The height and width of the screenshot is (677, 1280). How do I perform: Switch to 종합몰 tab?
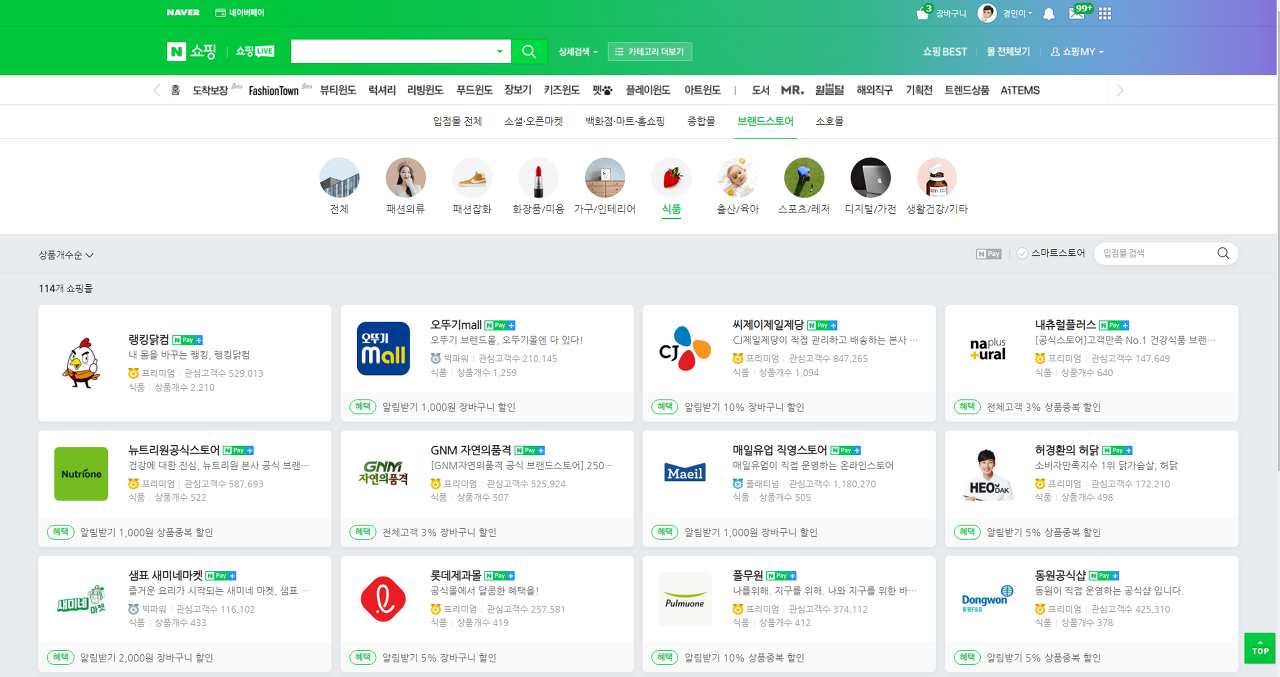pos(701,121)
